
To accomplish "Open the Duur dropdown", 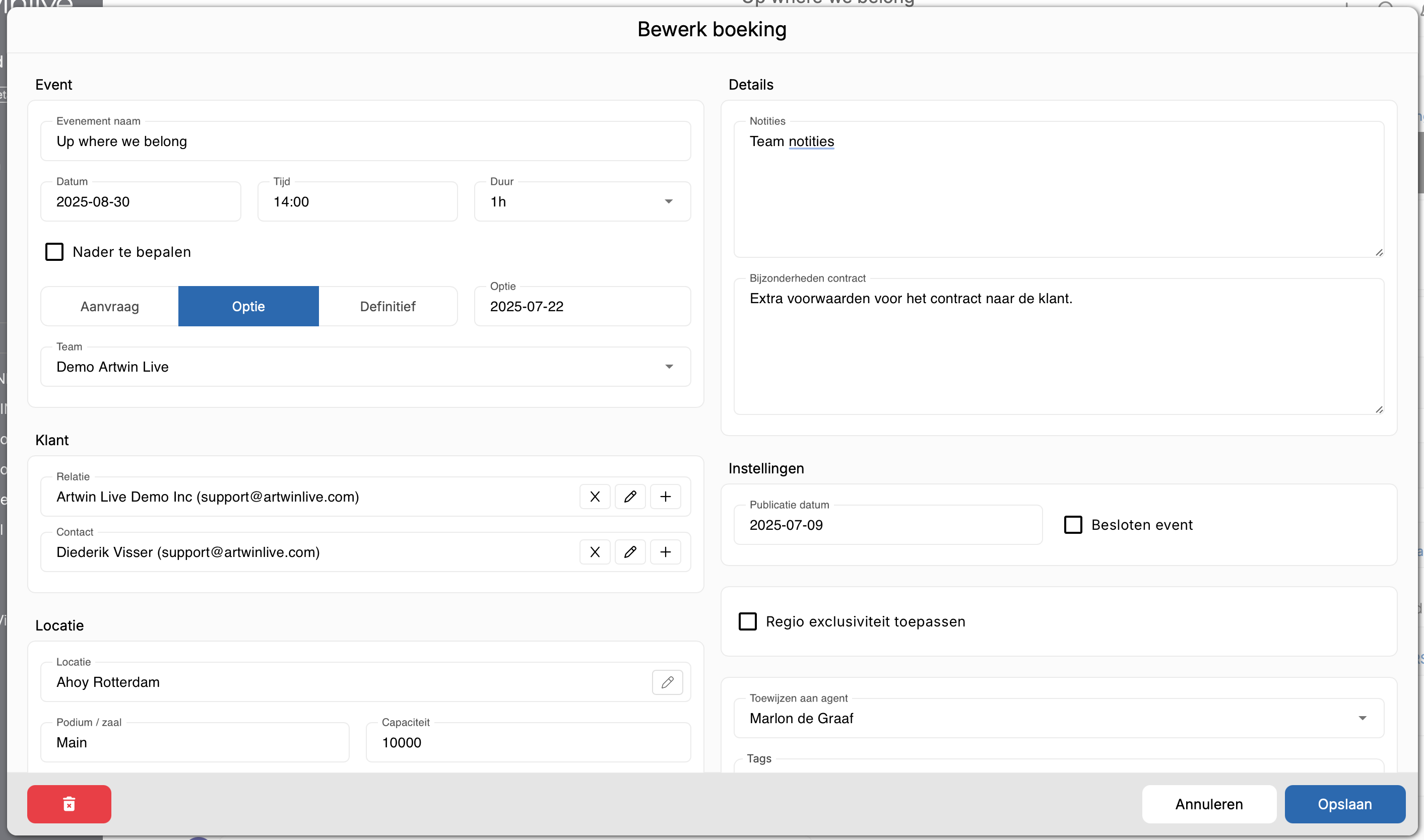I will pyautogui.click(x=582, y=201).
